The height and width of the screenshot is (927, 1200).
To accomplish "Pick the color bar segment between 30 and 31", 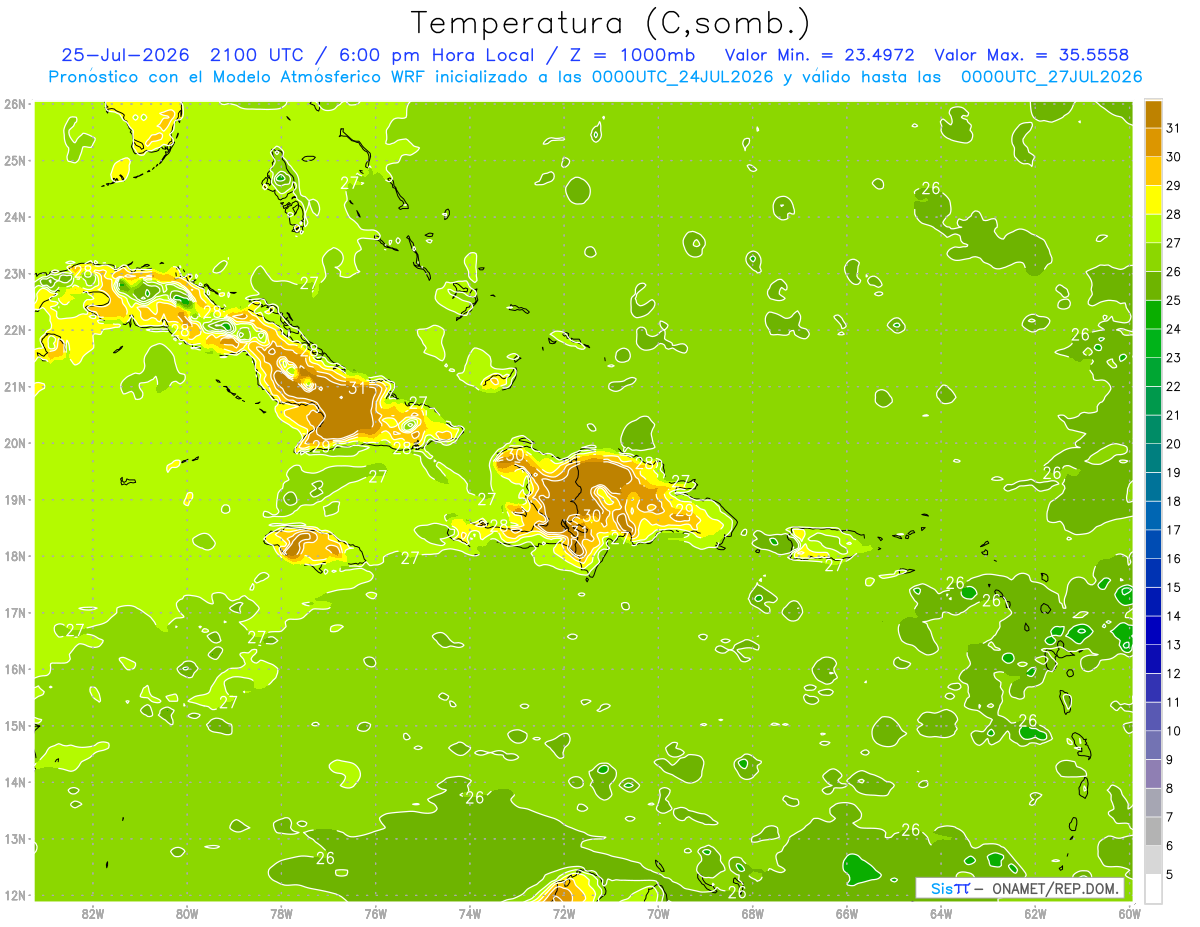I will pyautogui.click(x=1153, y=142).
